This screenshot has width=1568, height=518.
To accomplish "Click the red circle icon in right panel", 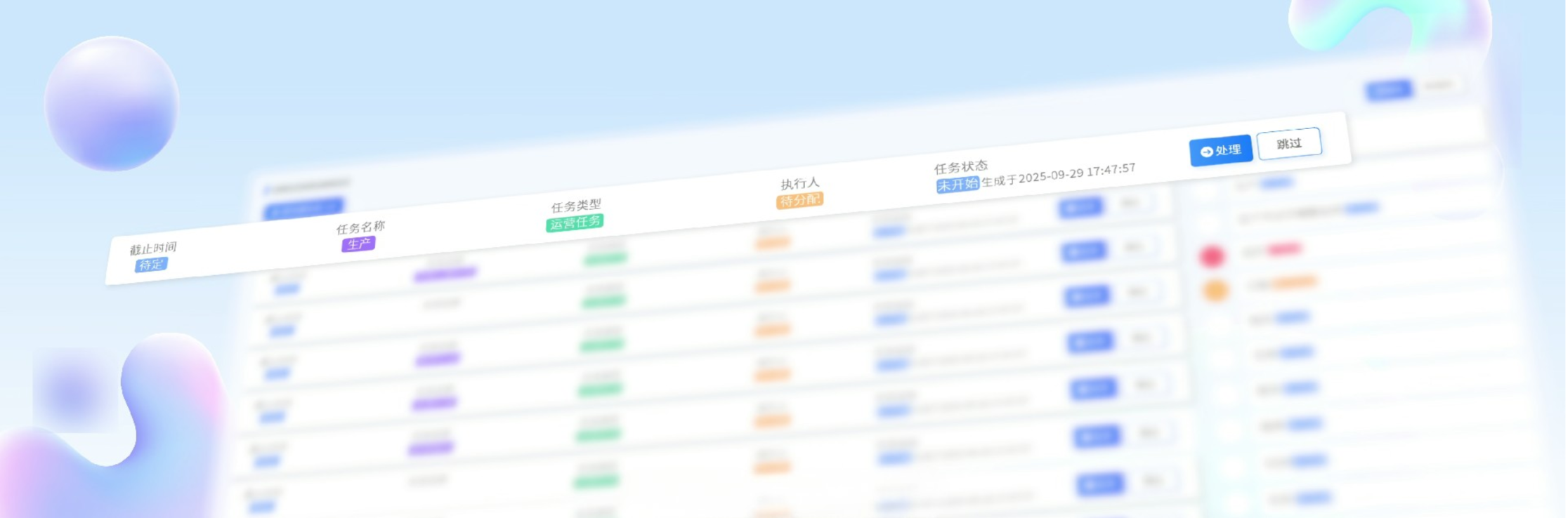I will click(x=1212, y=256).
